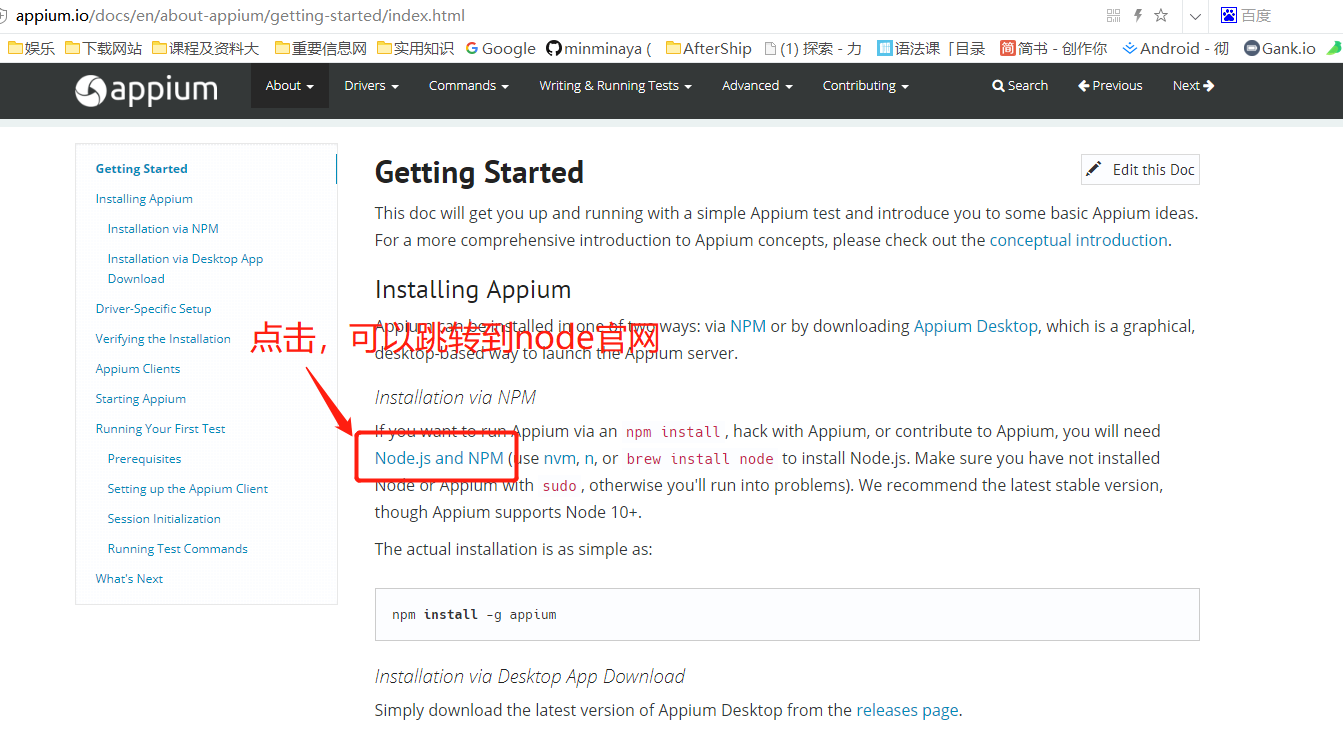
Task: Open the conceptual introduction link
Action: coord(1078,240)
